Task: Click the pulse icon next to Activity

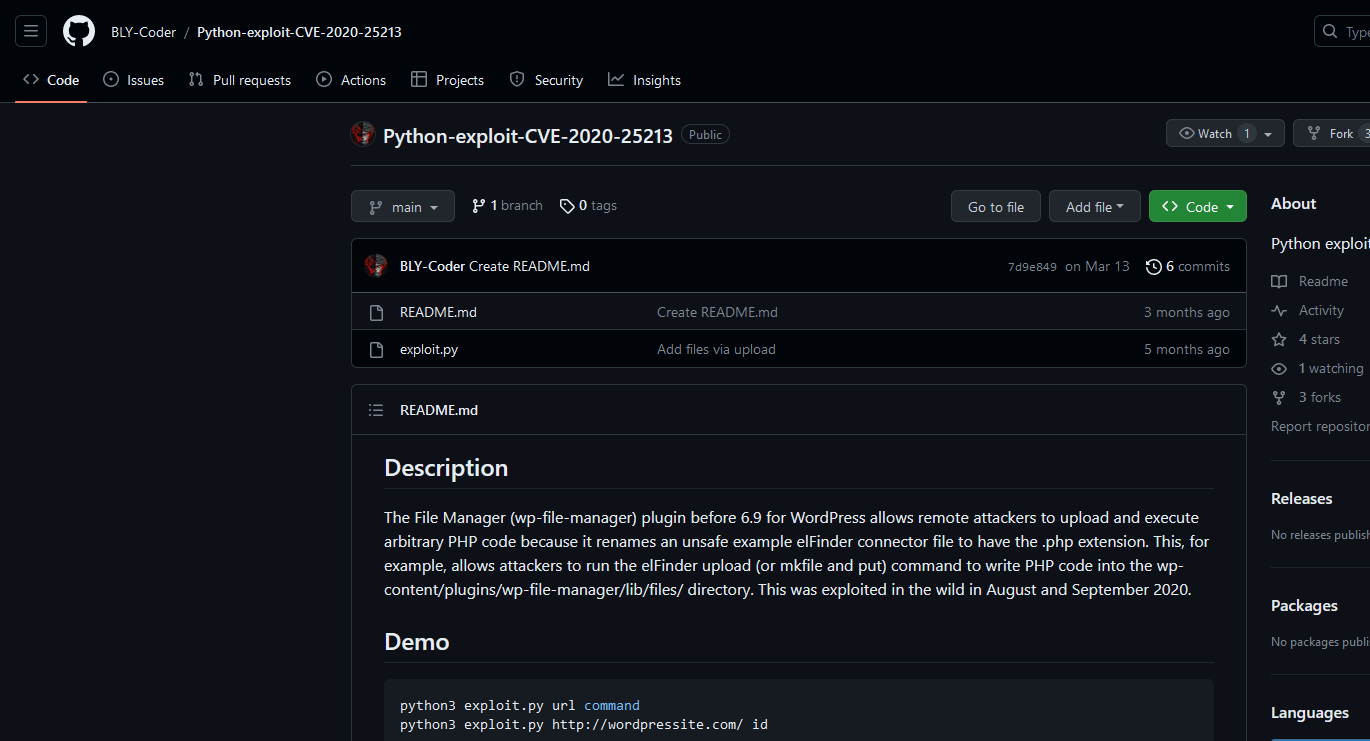Action: point(1279,311)
